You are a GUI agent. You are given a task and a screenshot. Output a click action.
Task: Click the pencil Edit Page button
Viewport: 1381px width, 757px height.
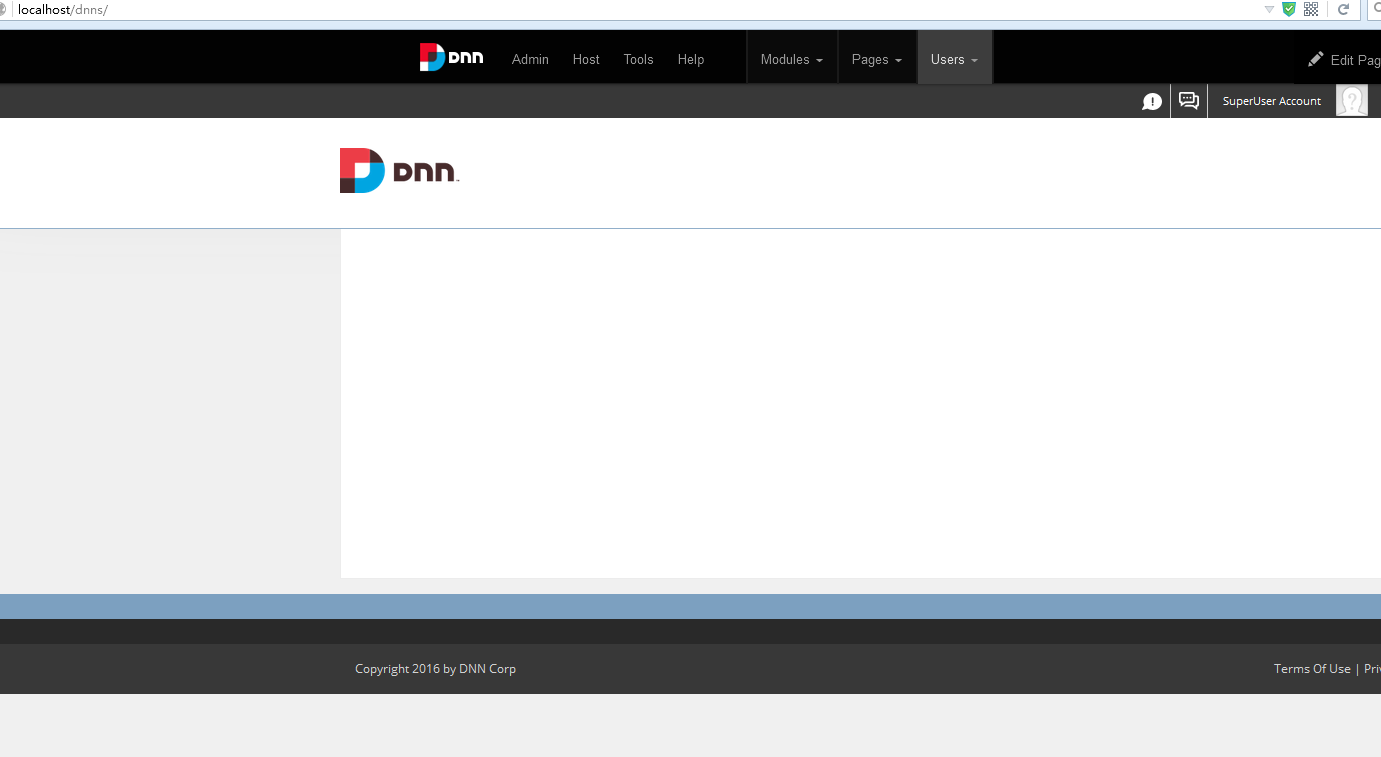click(x=1344, y=60)
